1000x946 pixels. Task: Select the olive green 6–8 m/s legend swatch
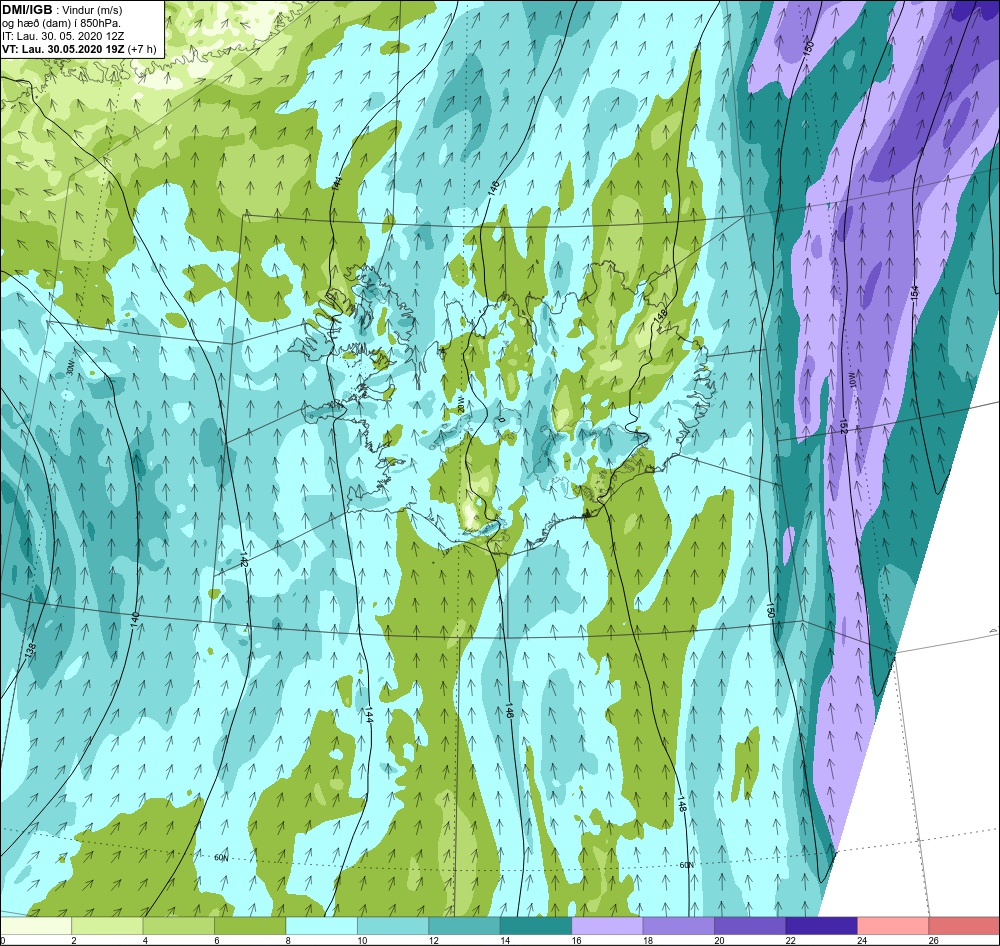[x=250, y=925]
